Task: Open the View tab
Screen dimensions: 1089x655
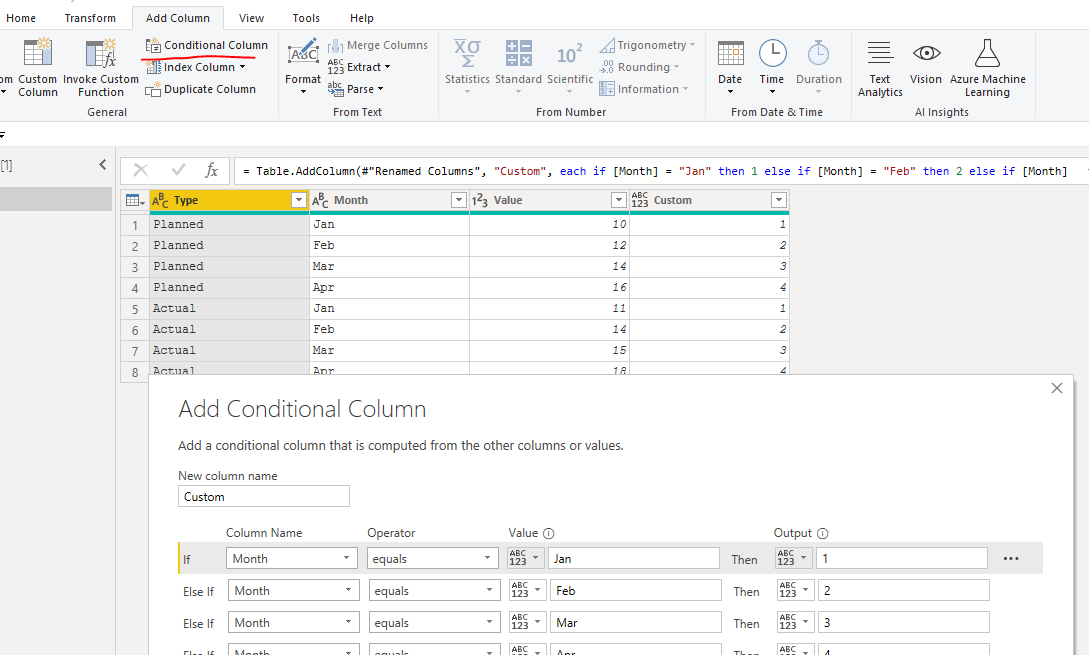Action: pos(251,18)
